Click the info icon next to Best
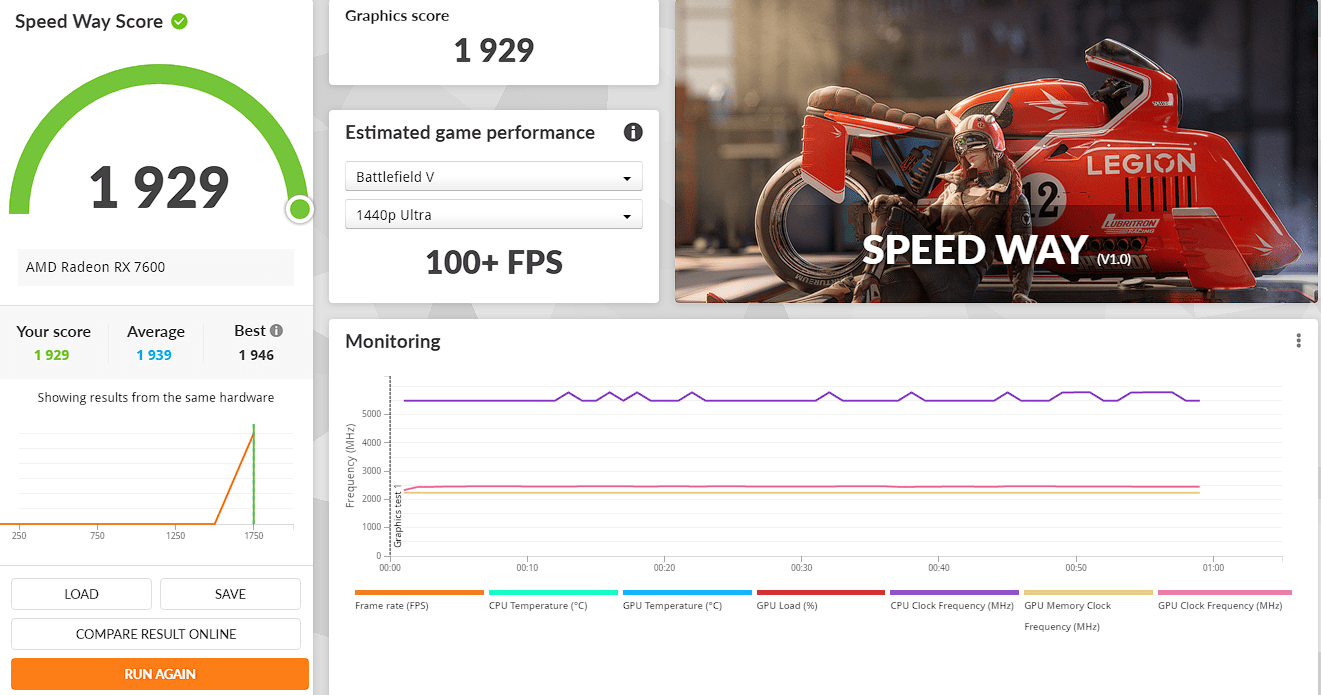This screenshot has height=695, width=1321. point(277,331)
